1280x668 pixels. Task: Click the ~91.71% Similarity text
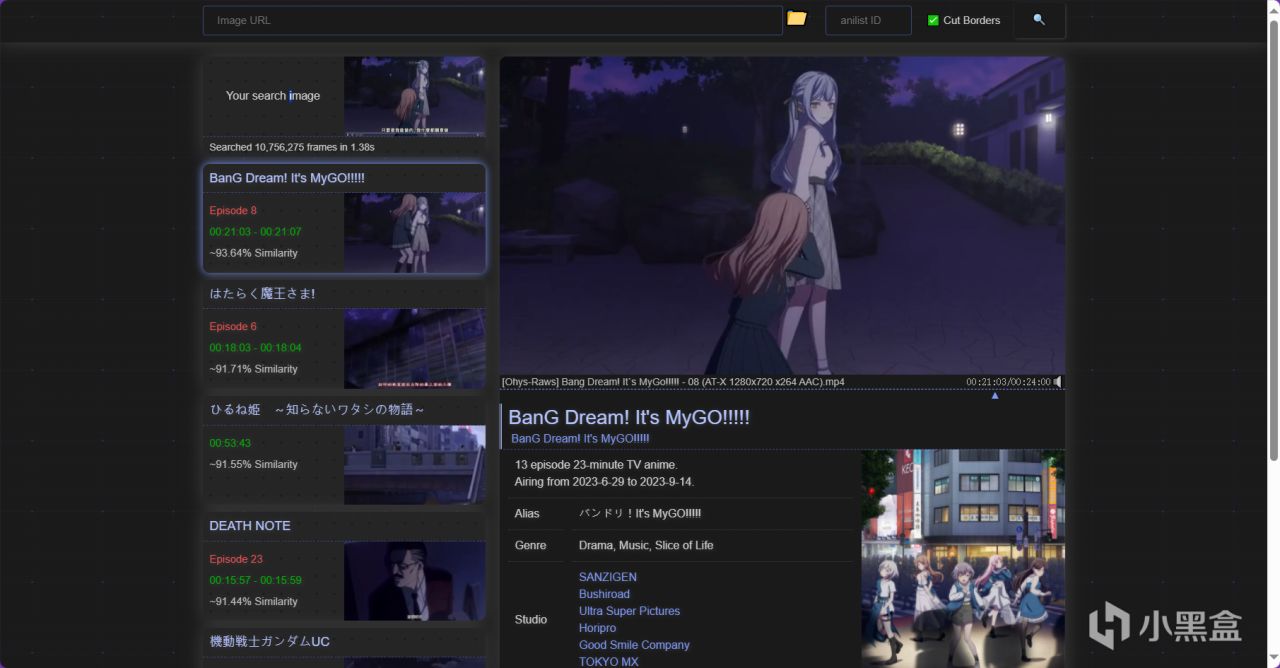click(x=253, y=369)
